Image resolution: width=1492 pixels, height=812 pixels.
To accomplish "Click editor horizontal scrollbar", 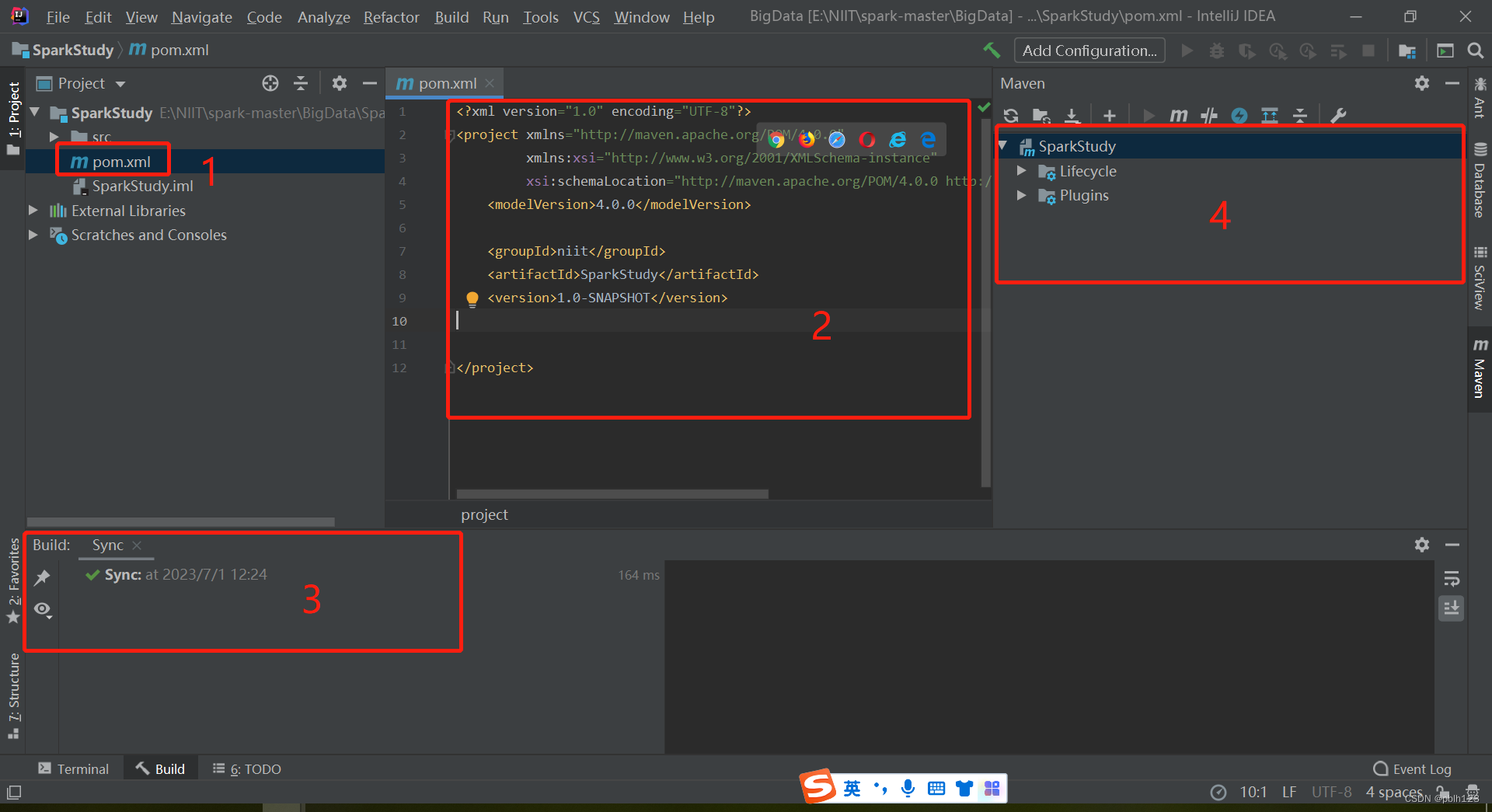I will pos(612,494).
